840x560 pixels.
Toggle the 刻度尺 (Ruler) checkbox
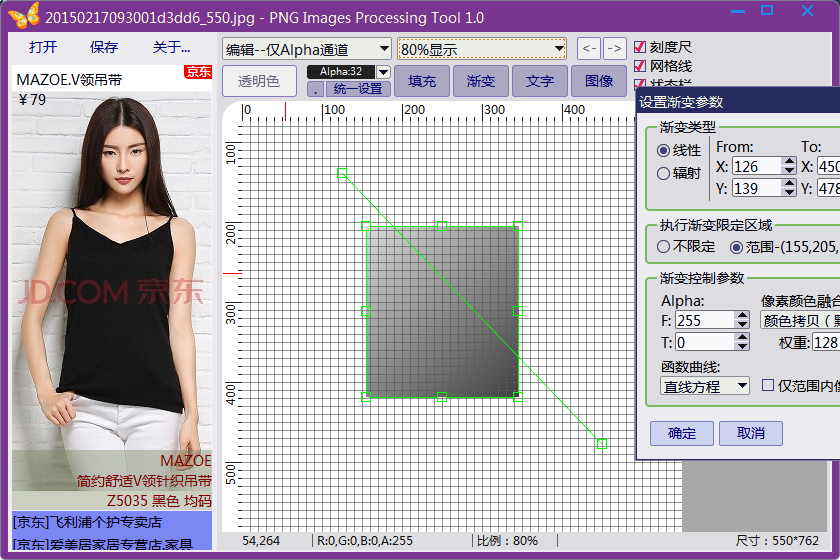pos(641,47)
